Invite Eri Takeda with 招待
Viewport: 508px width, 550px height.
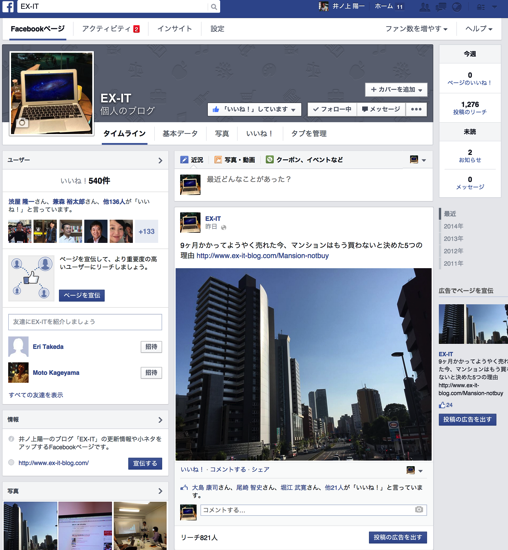point(151,347)
